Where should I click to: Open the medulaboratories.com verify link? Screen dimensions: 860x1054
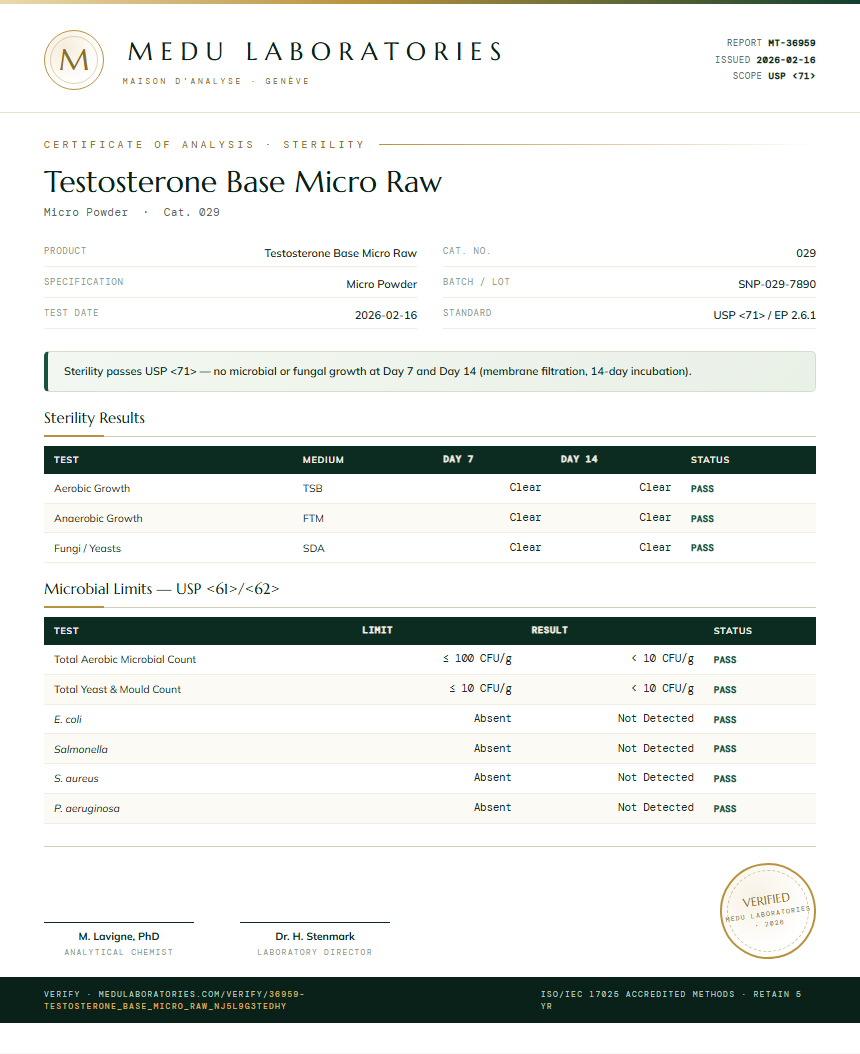click(x=174, y=1000)
